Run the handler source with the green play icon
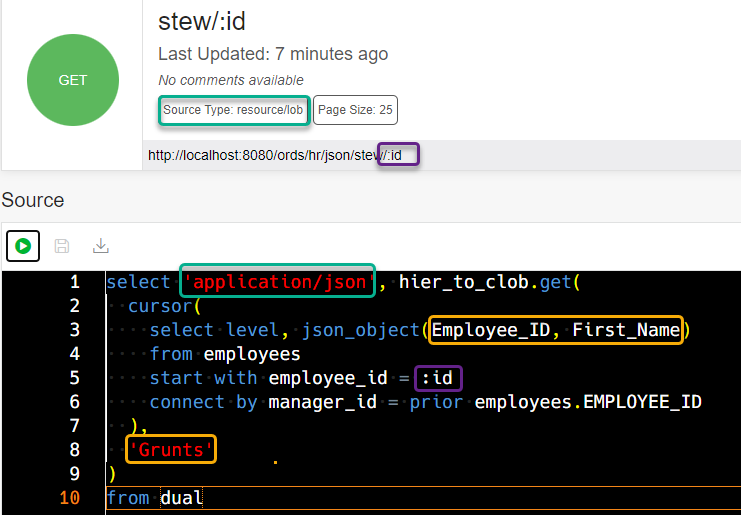Image resolution: width=741 pixels, height=515 pixels. 23,246
